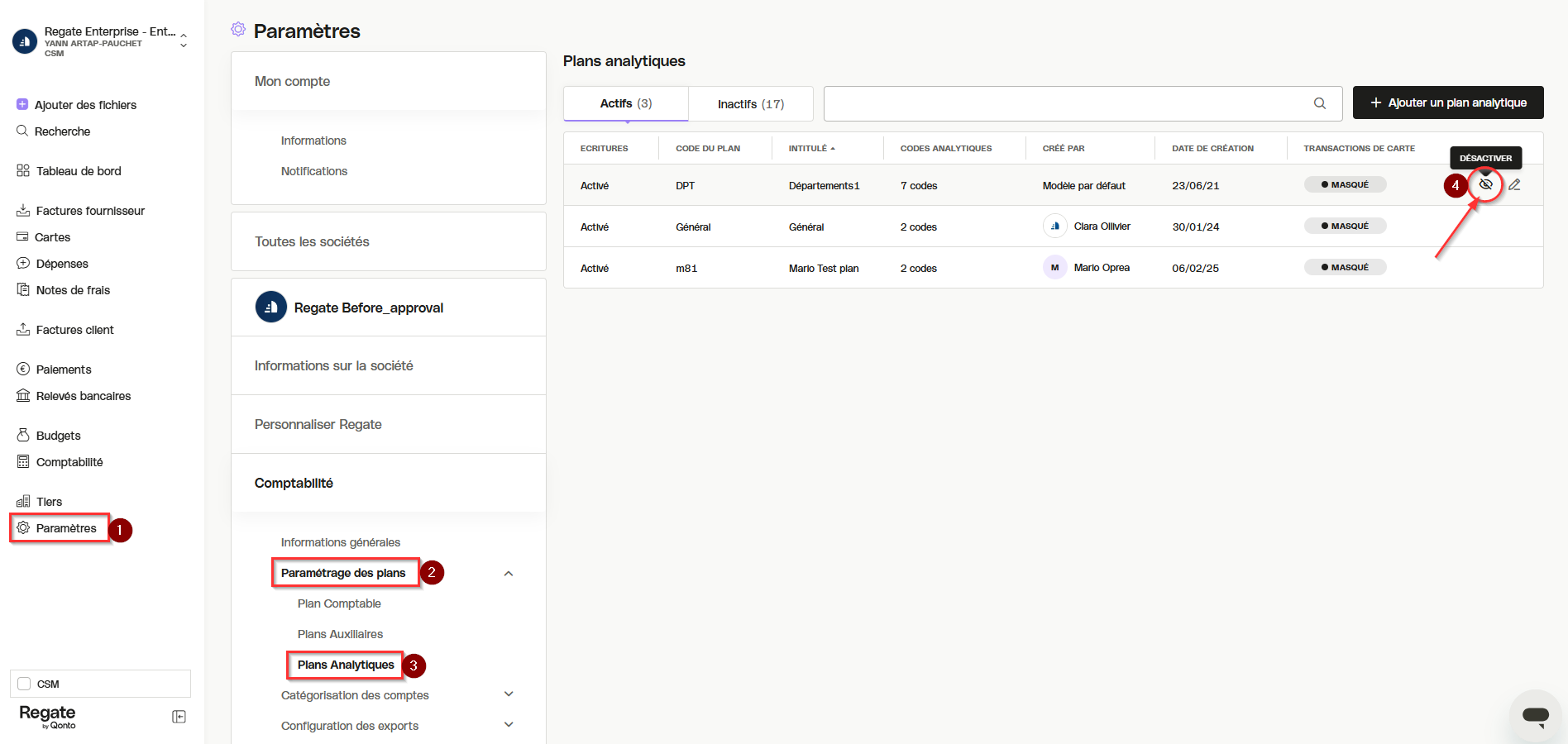The height and width of the screenshot is (744, 1568).
Task: Open the Regate Enterprise account switcher chevron
Action: point(184,40)
